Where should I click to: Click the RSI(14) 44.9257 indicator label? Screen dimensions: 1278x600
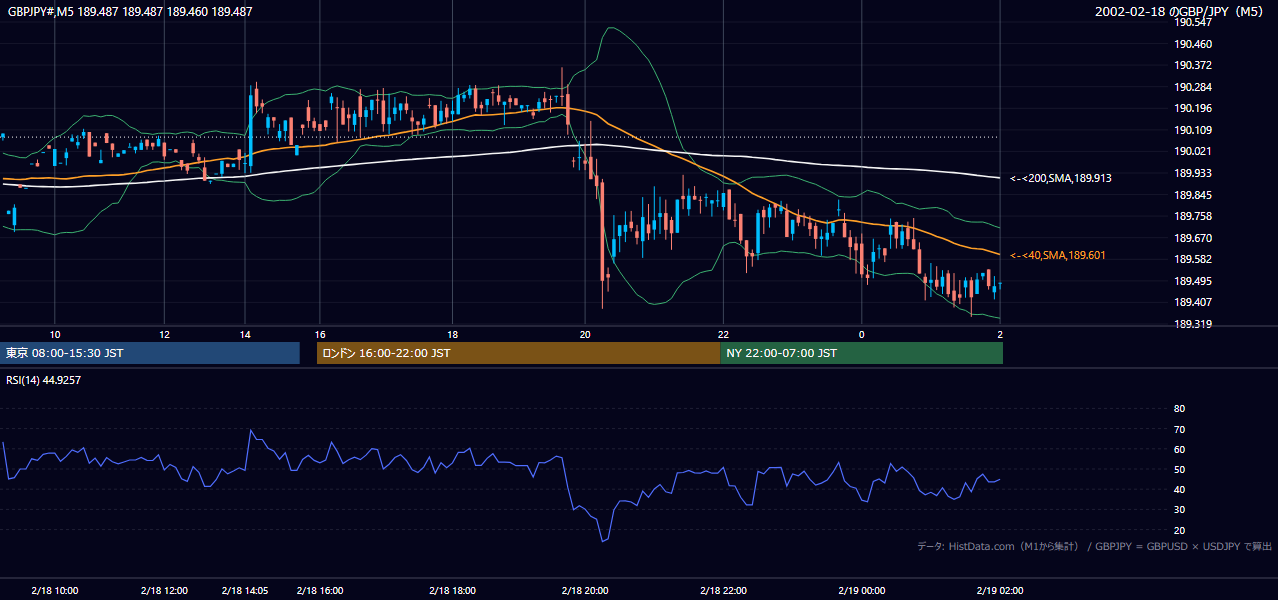[x=43, y=380]
